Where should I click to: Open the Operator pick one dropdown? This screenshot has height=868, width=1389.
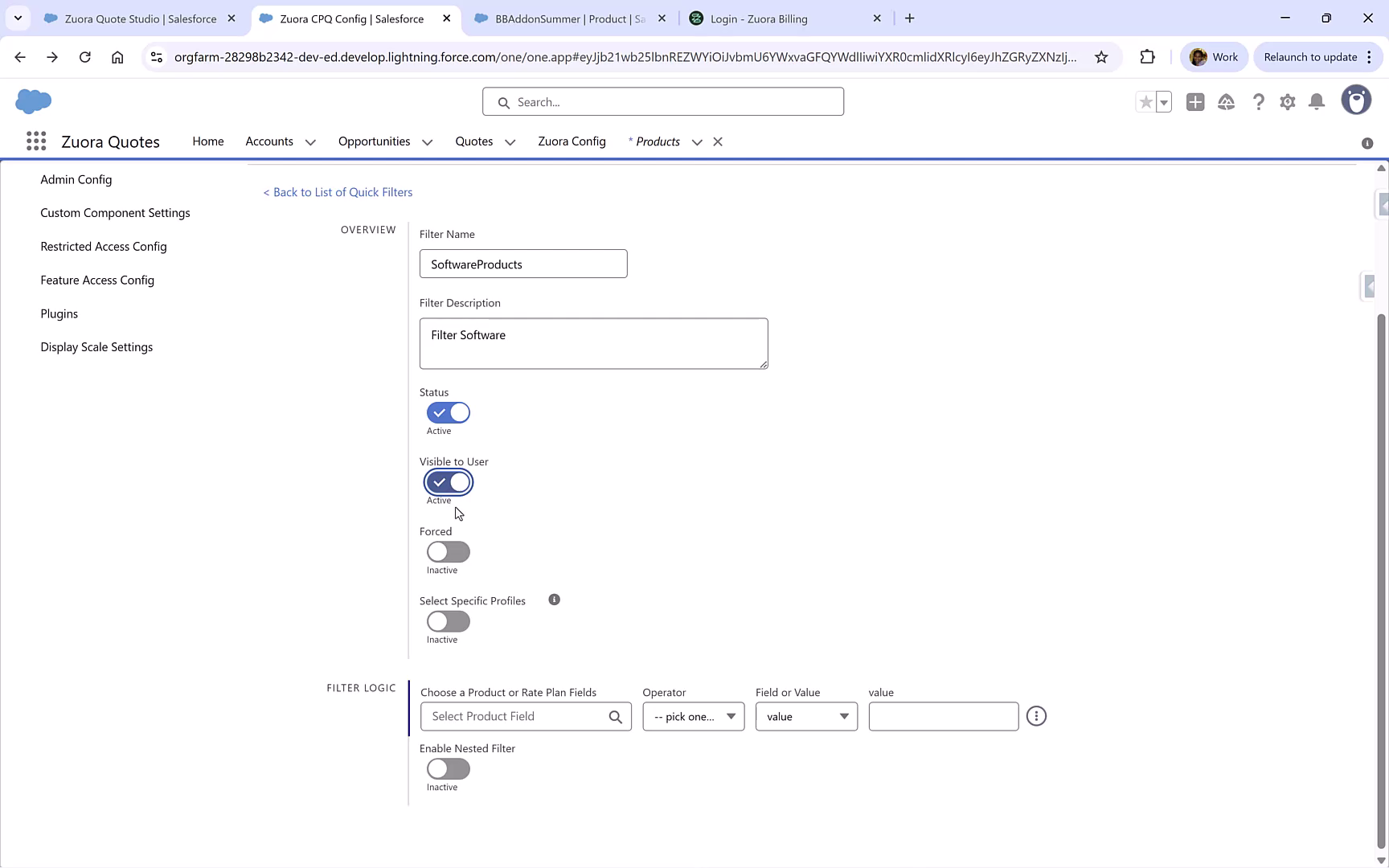[x=693, y=716]
